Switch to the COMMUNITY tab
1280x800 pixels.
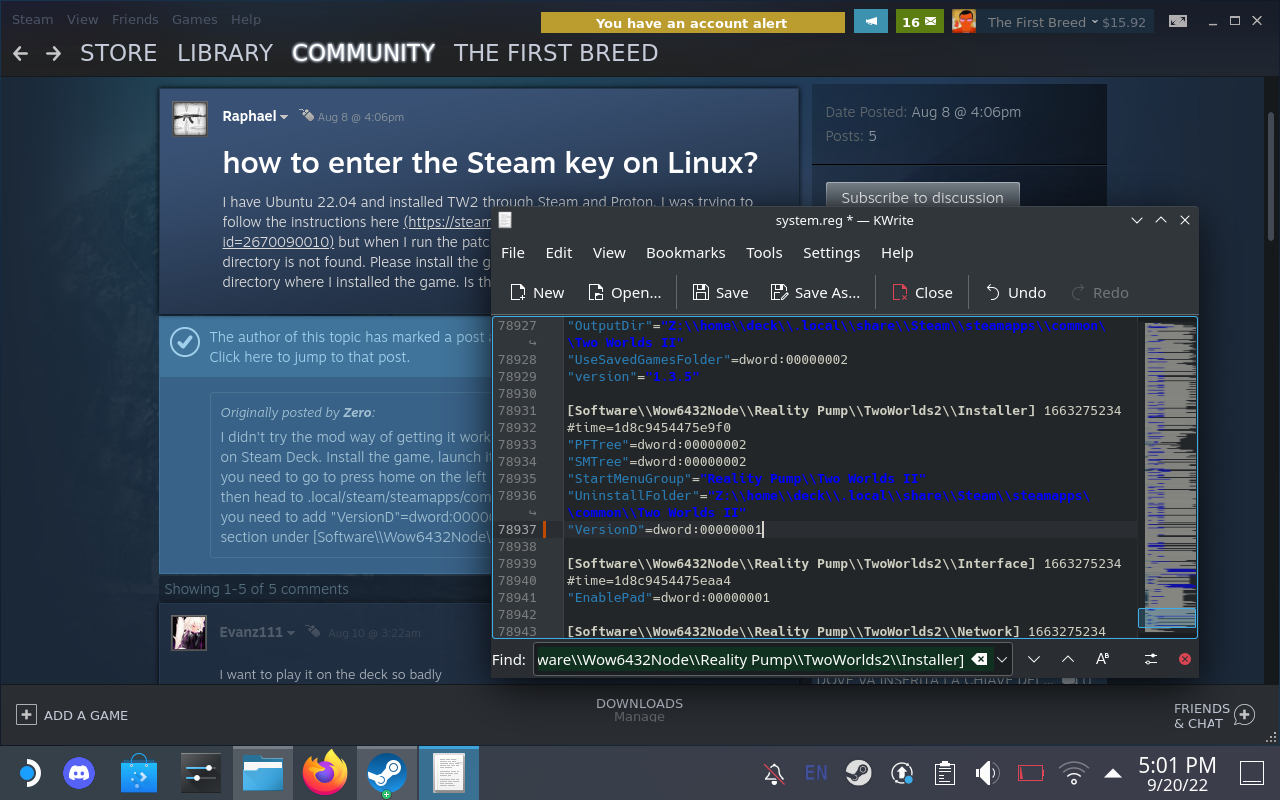[363, 53]
